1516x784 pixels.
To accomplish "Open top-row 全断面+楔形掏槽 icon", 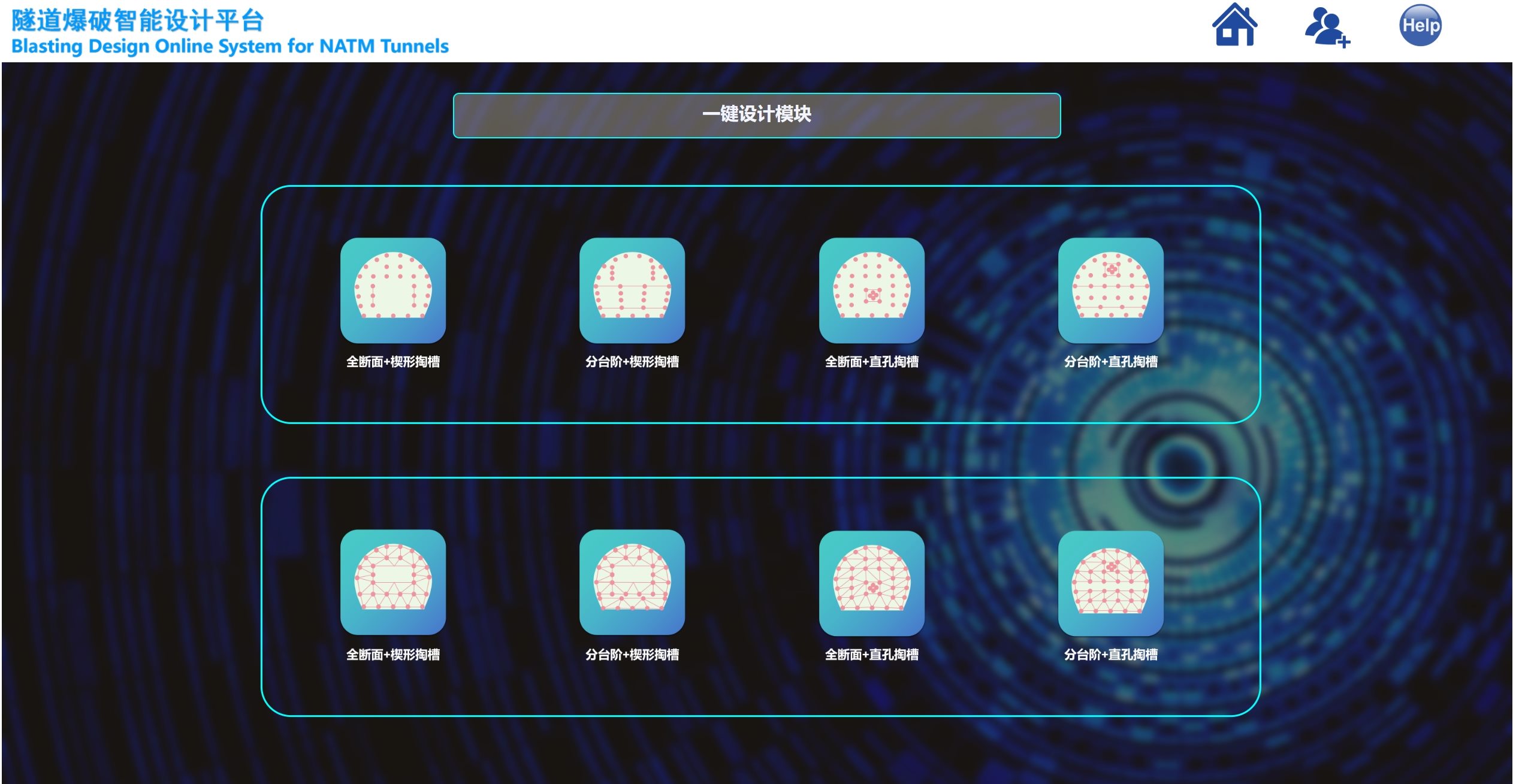I will click(x=393, y=290).
